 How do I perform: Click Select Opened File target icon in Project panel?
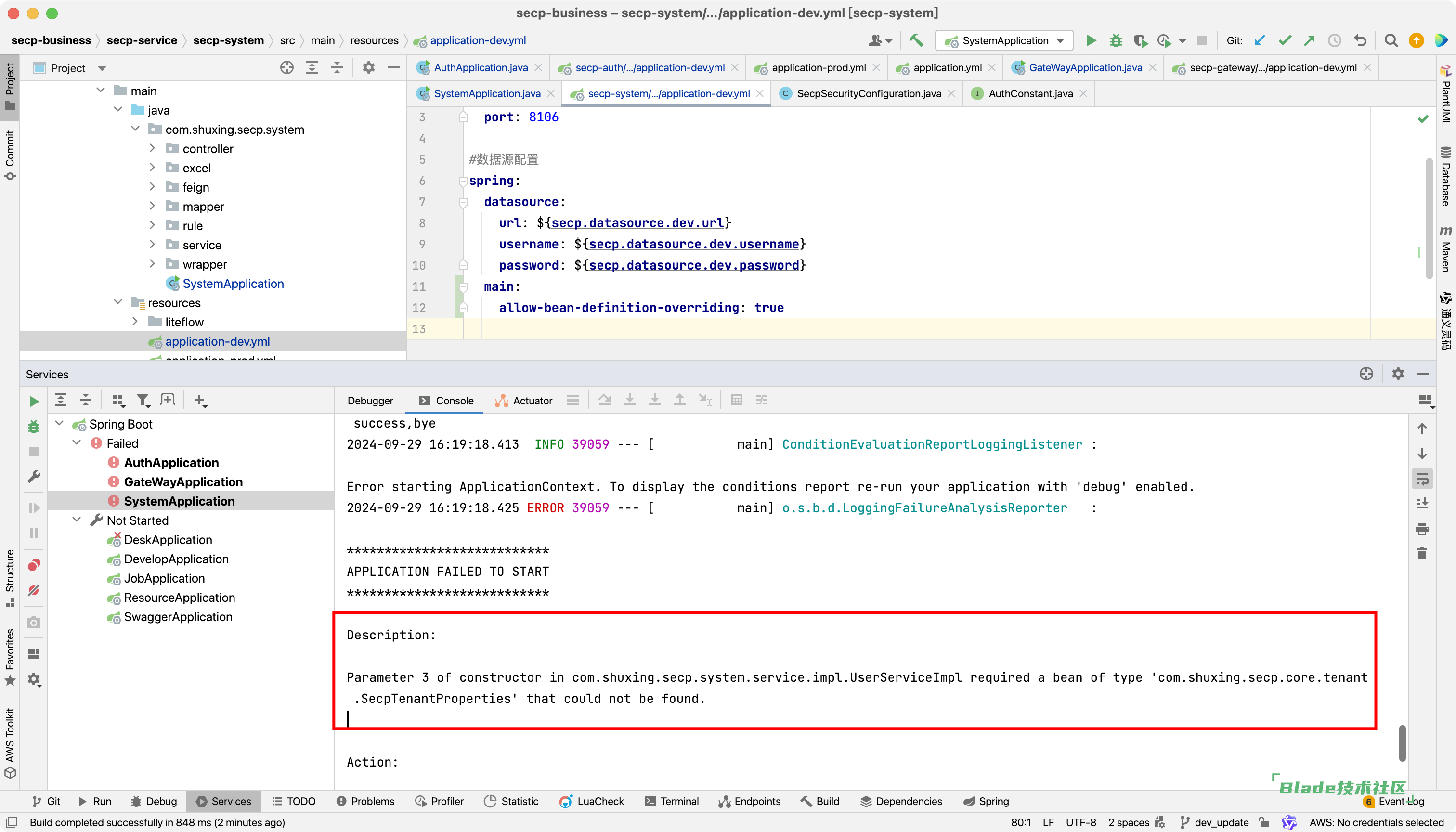click(x=287, y=67)
